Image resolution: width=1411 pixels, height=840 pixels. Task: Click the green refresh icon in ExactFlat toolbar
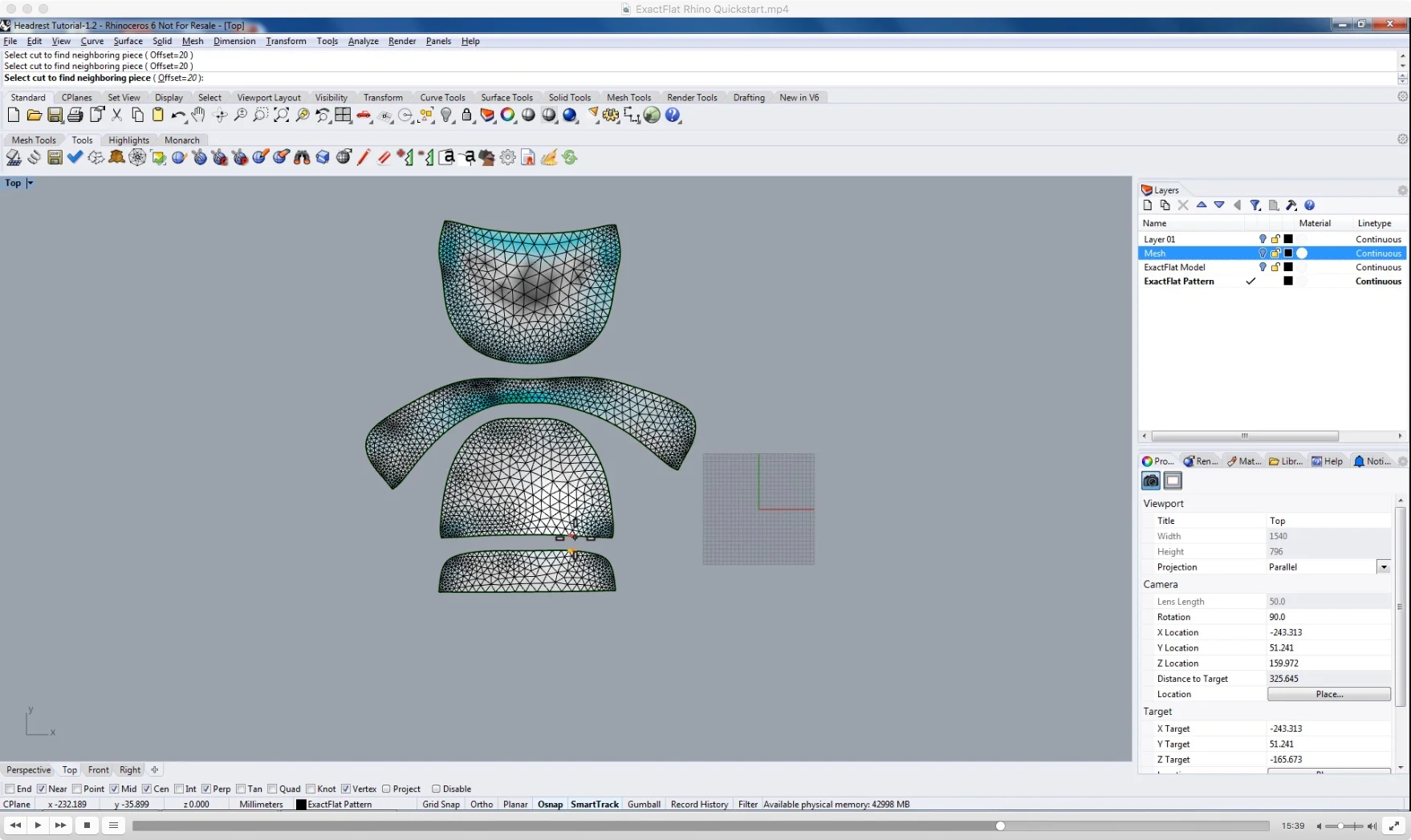[x=570, y=157]
